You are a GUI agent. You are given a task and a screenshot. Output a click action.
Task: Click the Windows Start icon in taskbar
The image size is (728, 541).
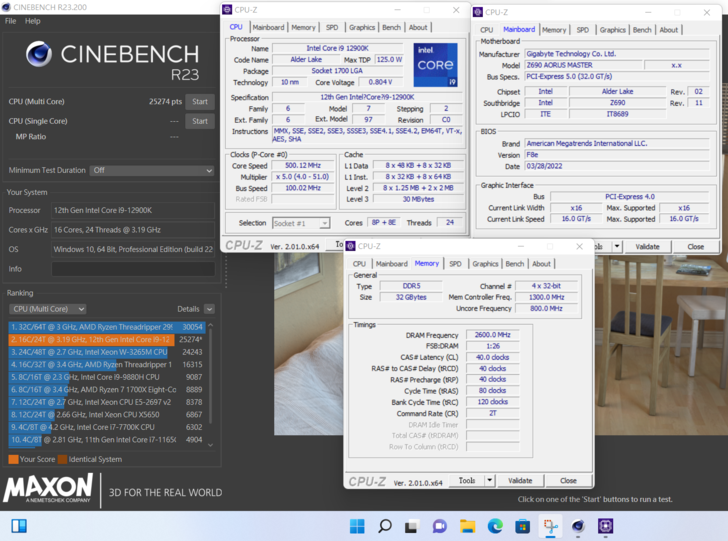pyautogui.click(x=358, y=526)
